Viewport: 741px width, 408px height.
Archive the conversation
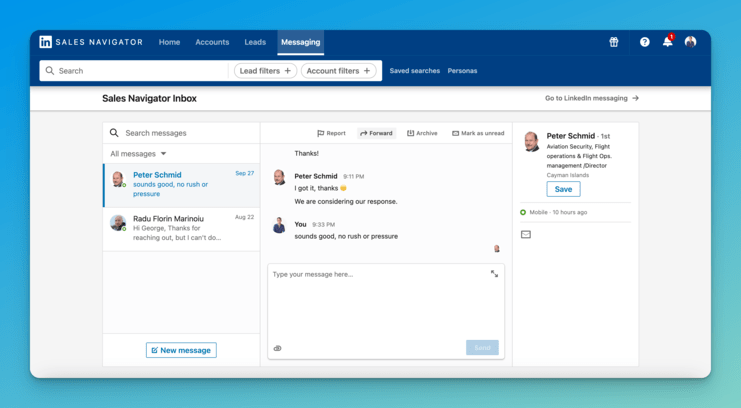pyautogui.click(x=422, y=133)
